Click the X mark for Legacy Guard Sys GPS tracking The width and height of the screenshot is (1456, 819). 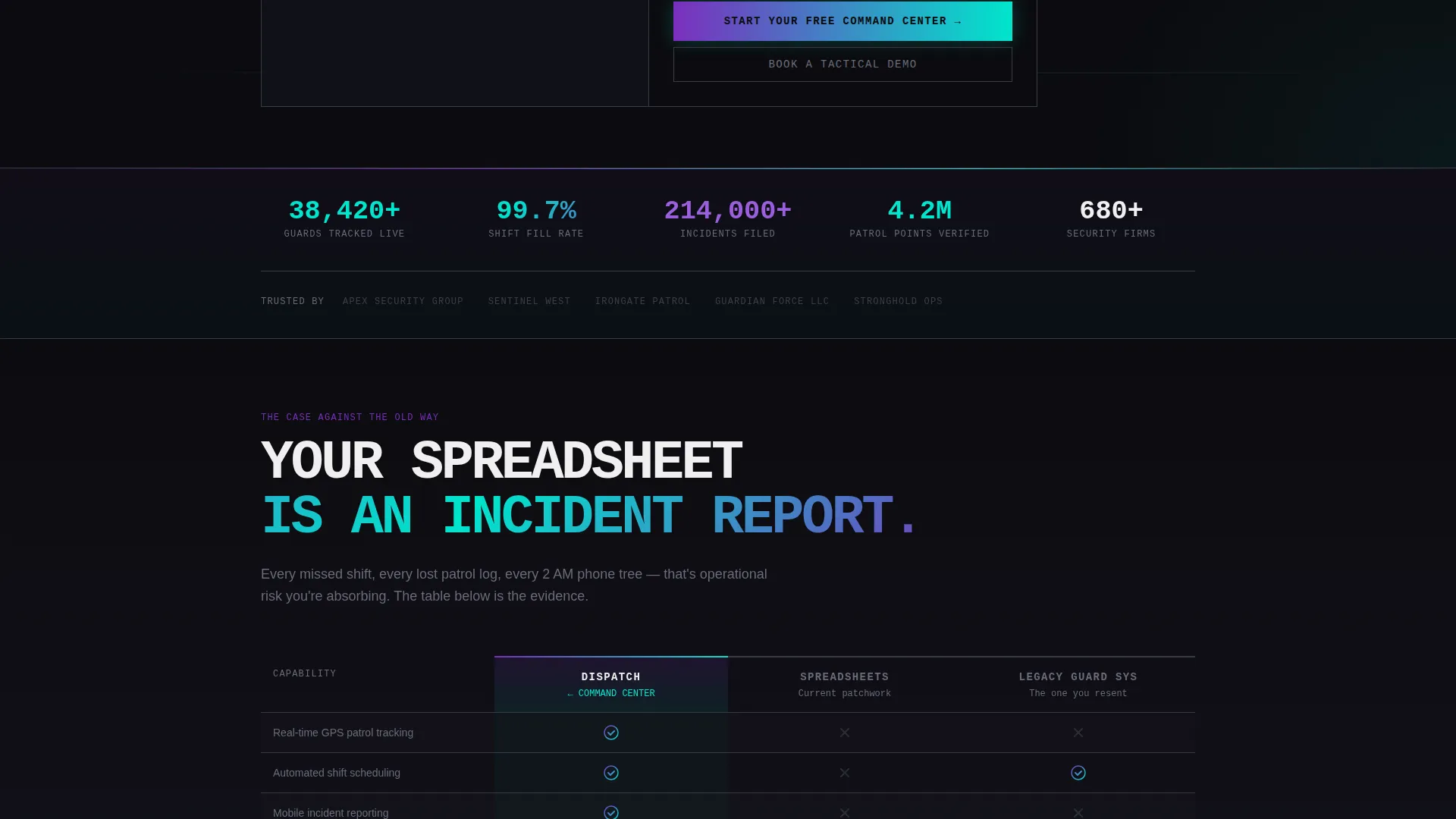tap(1078, 733)
